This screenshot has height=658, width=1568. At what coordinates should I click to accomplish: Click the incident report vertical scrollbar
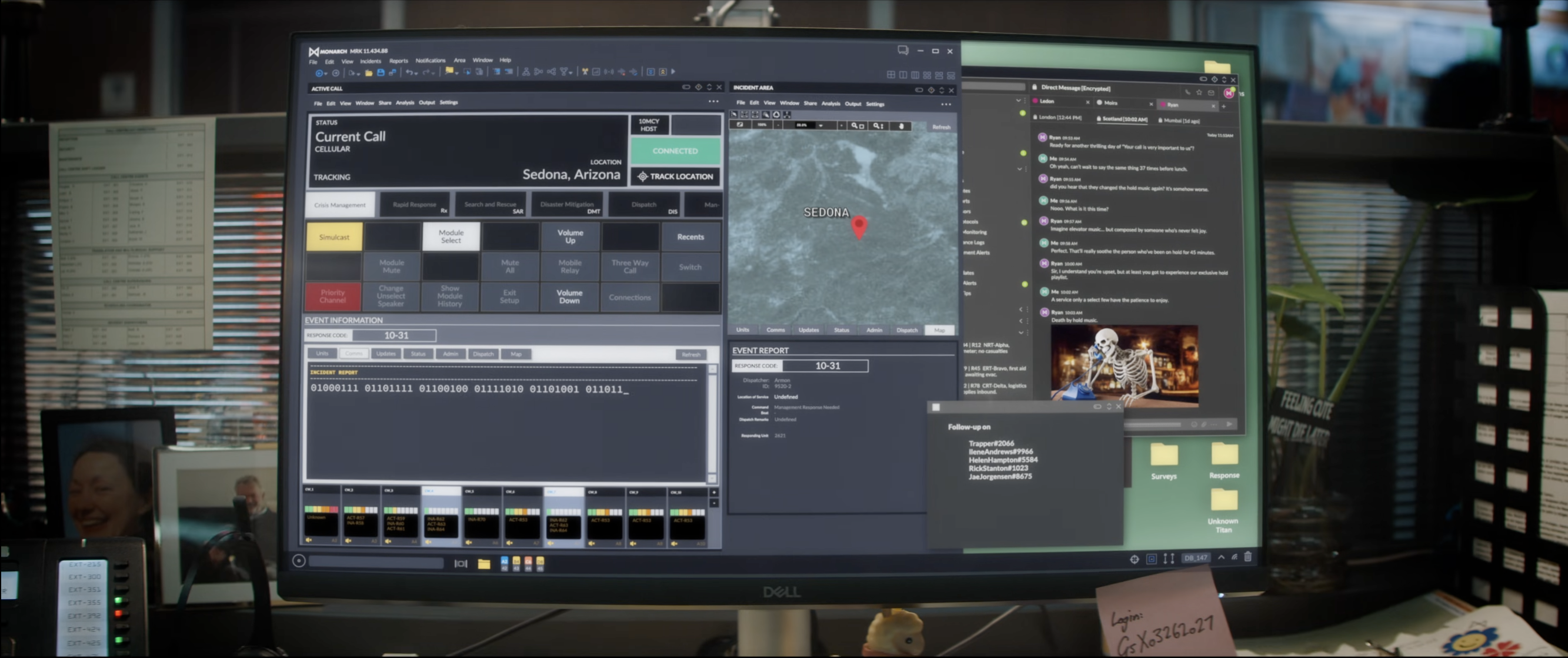(x=712, y=423)
